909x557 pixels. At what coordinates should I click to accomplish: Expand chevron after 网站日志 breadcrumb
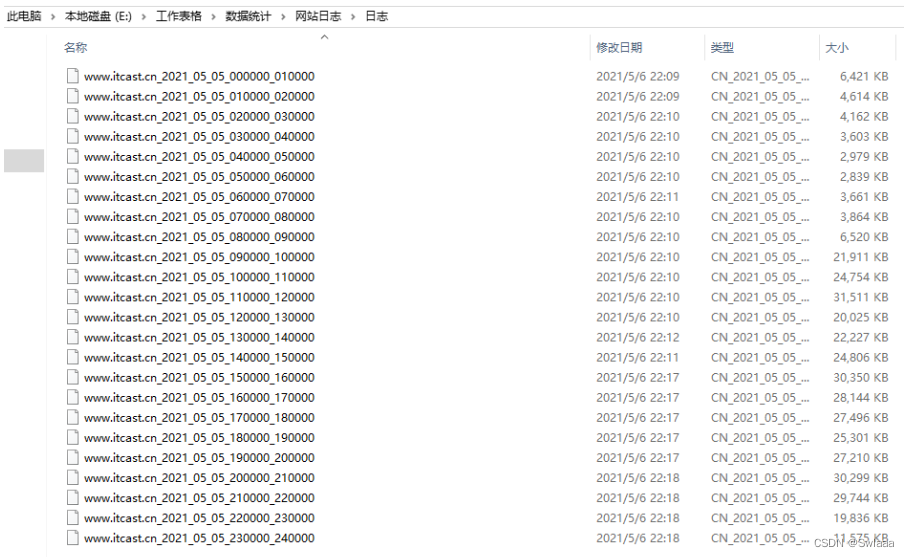click(352, 16)
